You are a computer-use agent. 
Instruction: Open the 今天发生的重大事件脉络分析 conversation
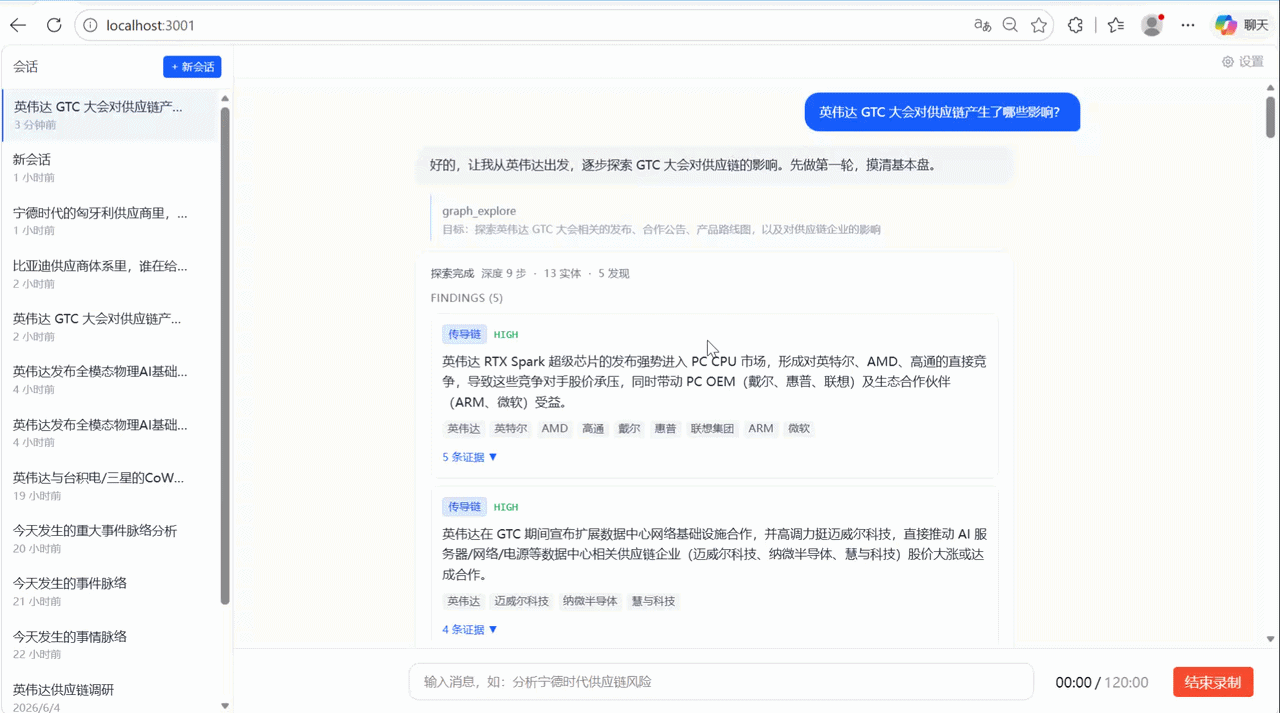click(x=109, y=539)
